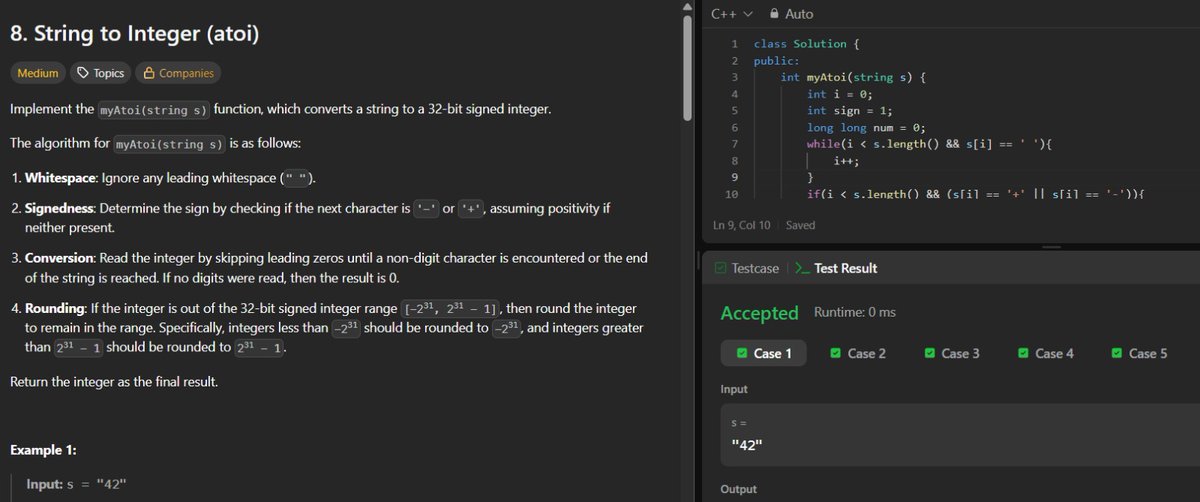1200x502 pixels.
Task: Click the Accepted status text
Action: point(760,313)
